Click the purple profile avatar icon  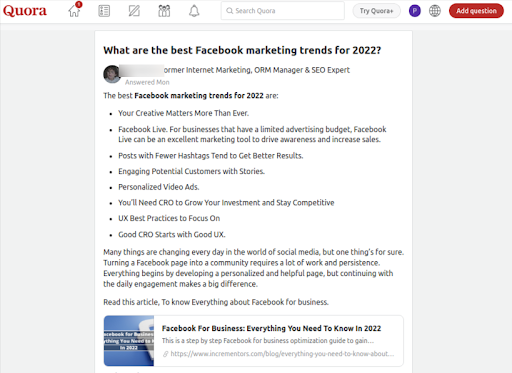(415, 11)
